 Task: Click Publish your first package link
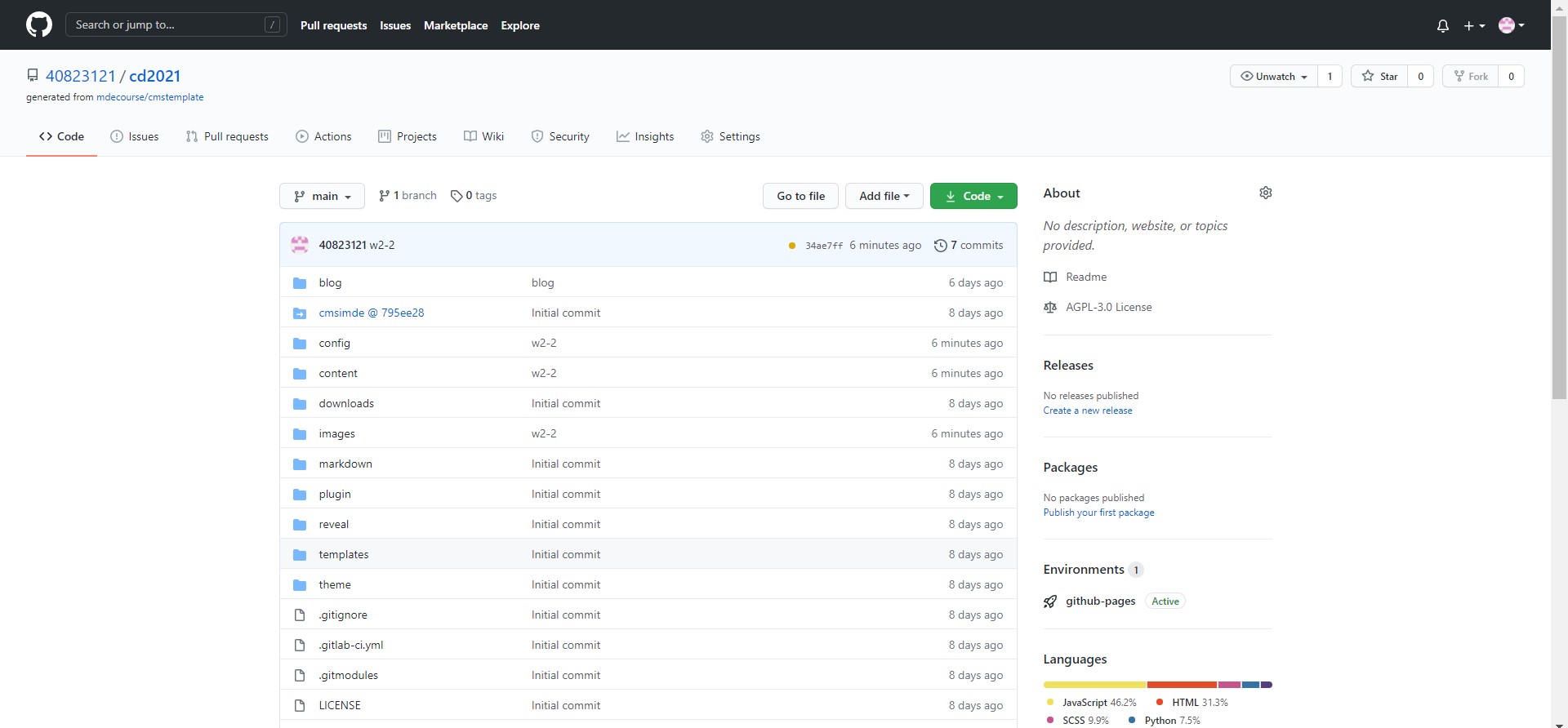click(x=1098, y=513)
